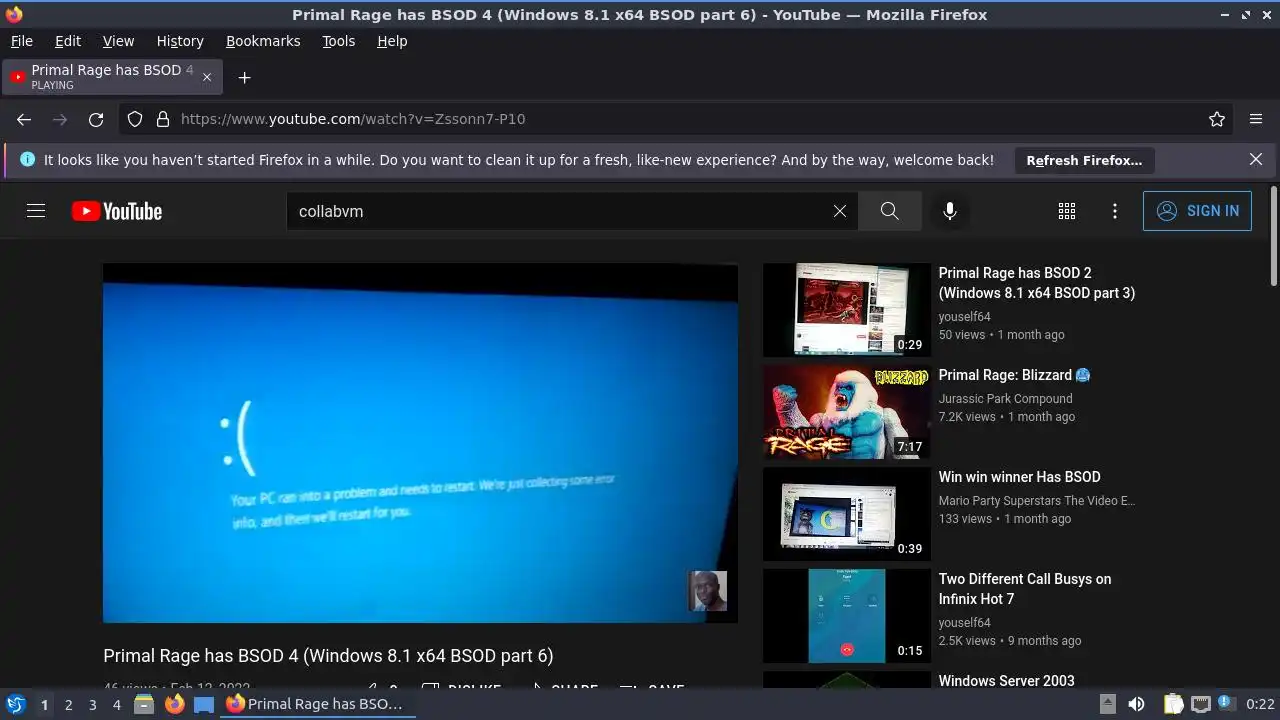1280x720 pixels.
Task: Open the clipboard tray icon
Action: (x=1173, y=704)
